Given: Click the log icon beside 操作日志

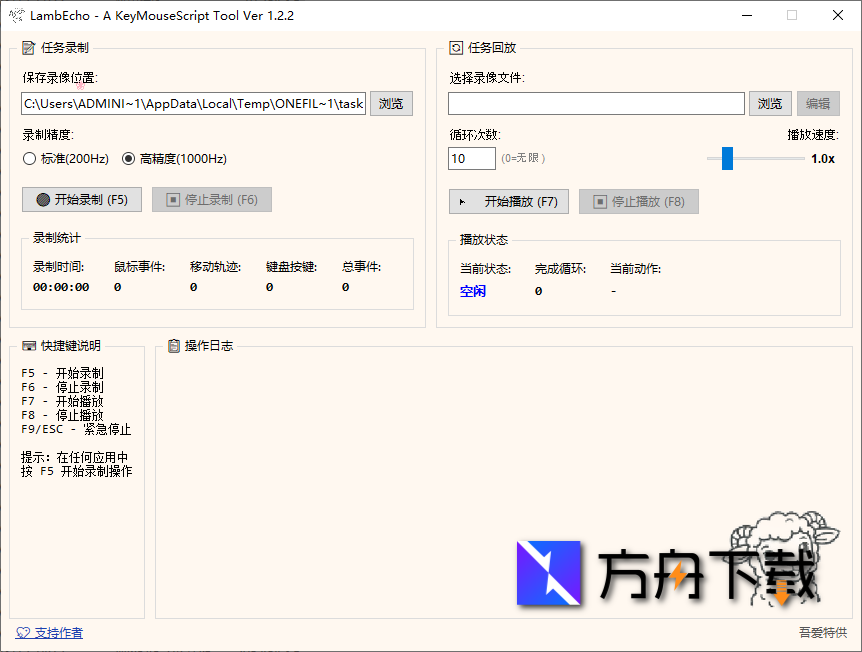Looking at the screenshot, I should pyautogui.click(x=173, y=344).
